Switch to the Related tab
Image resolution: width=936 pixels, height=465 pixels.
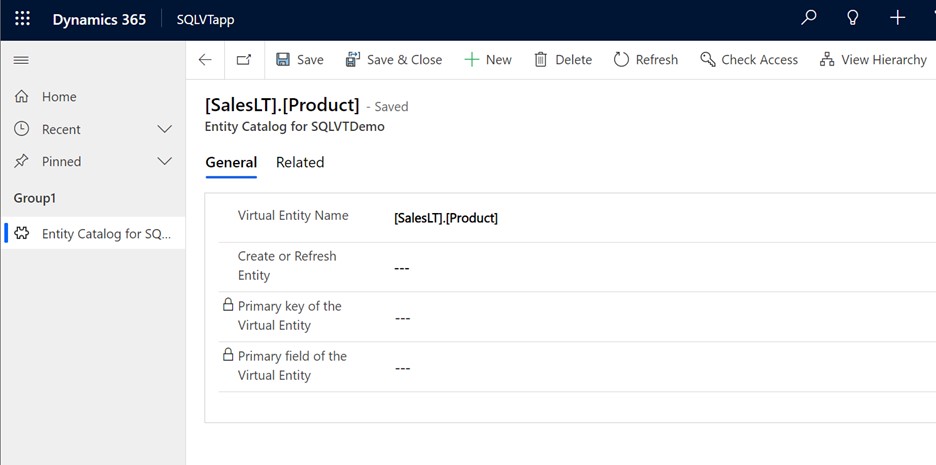point(300,162)
